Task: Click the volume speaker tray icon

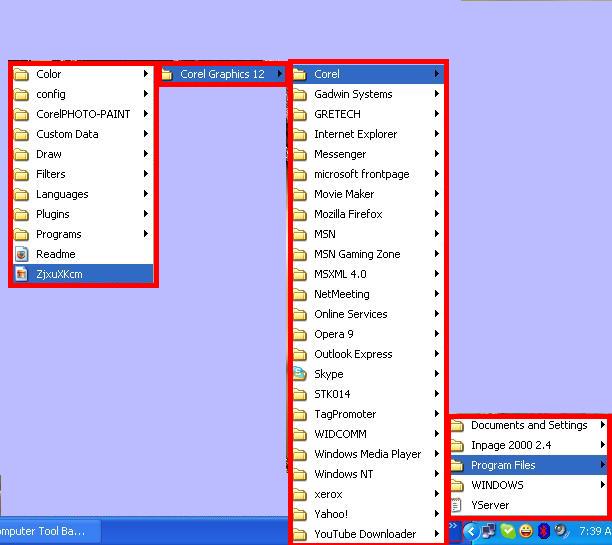Action: click(x=561, y=531)
